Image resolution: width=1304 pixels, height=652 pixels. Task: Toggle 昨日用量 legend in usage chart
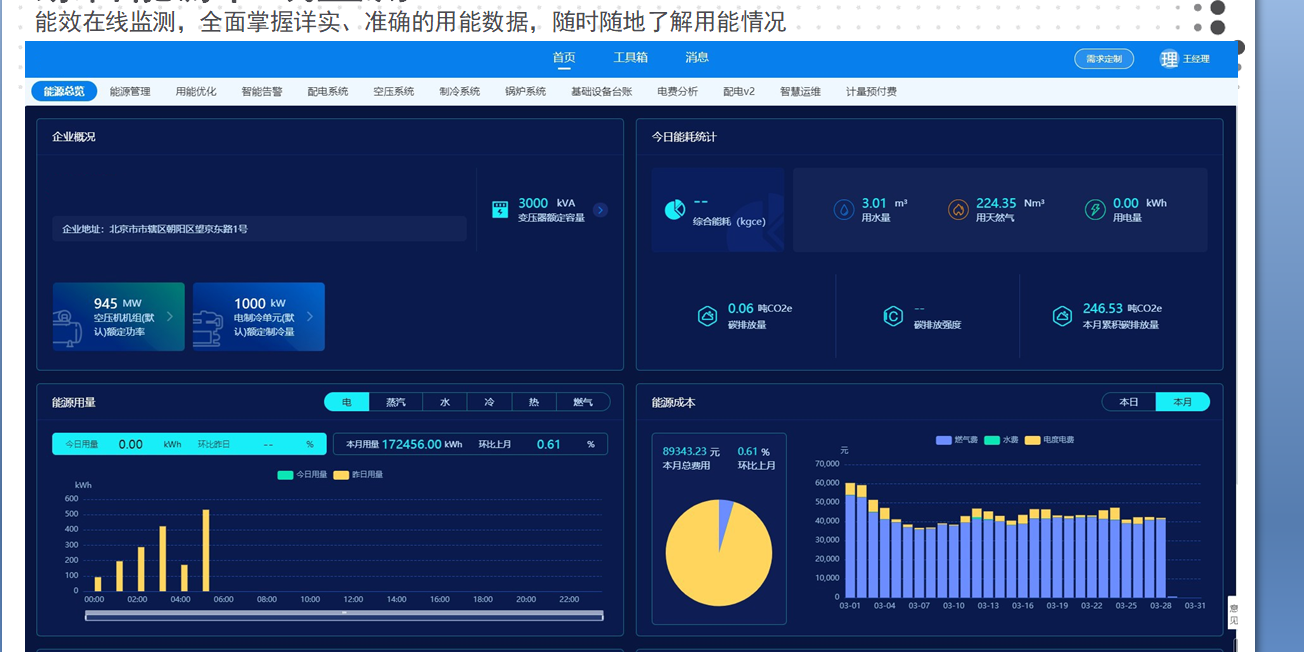pos(358,475)
